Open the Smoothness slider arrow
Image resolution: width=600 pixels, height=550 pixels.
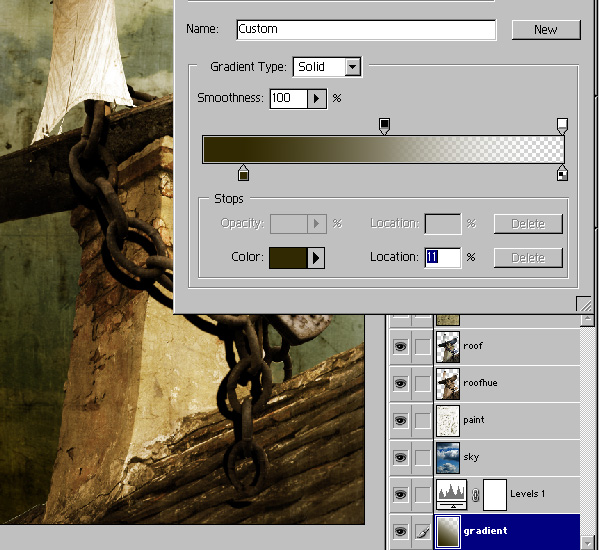[316, 99]
